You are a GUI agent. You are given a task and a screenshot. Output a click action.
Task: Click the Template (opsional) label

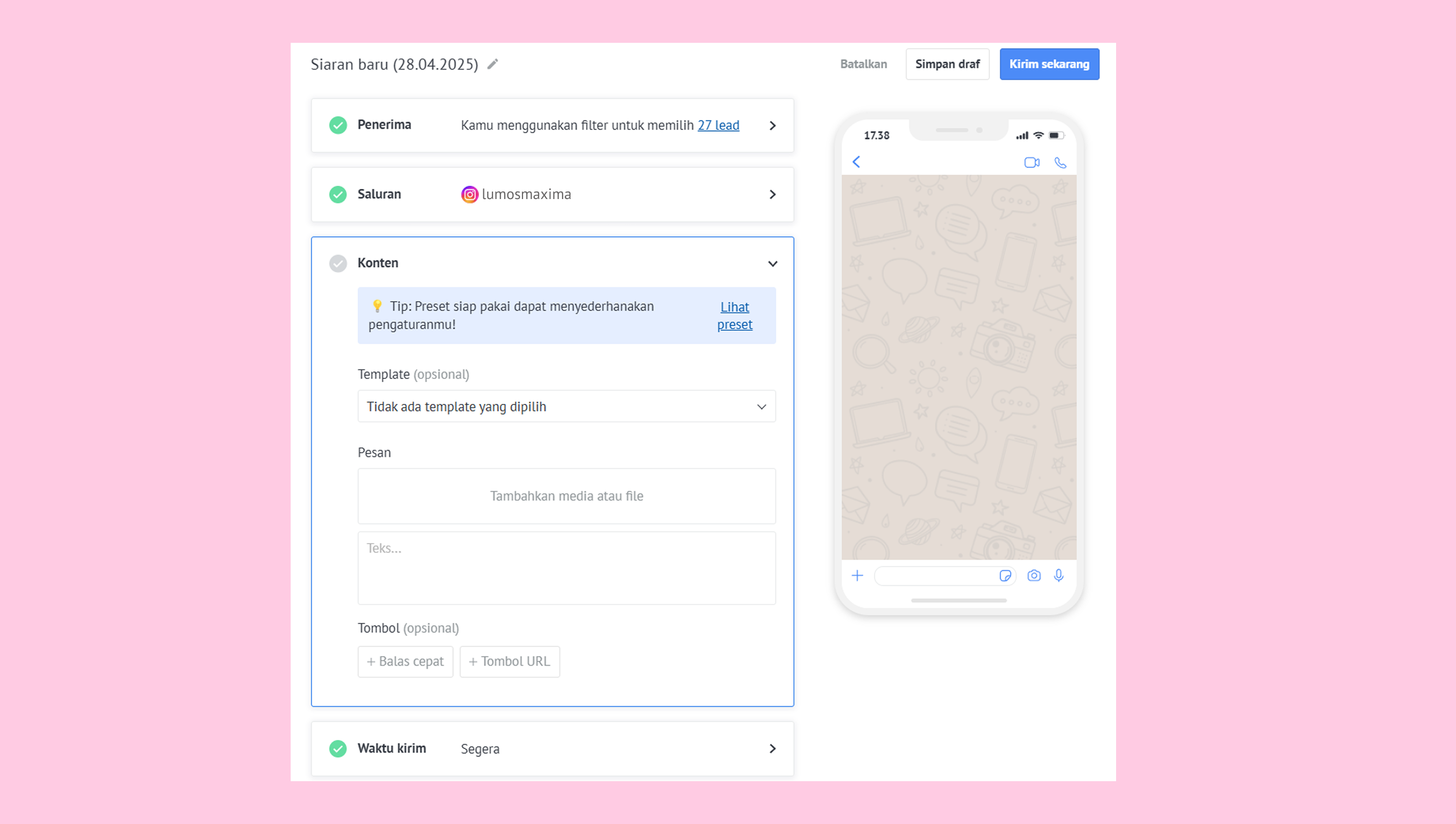point(413,374)
